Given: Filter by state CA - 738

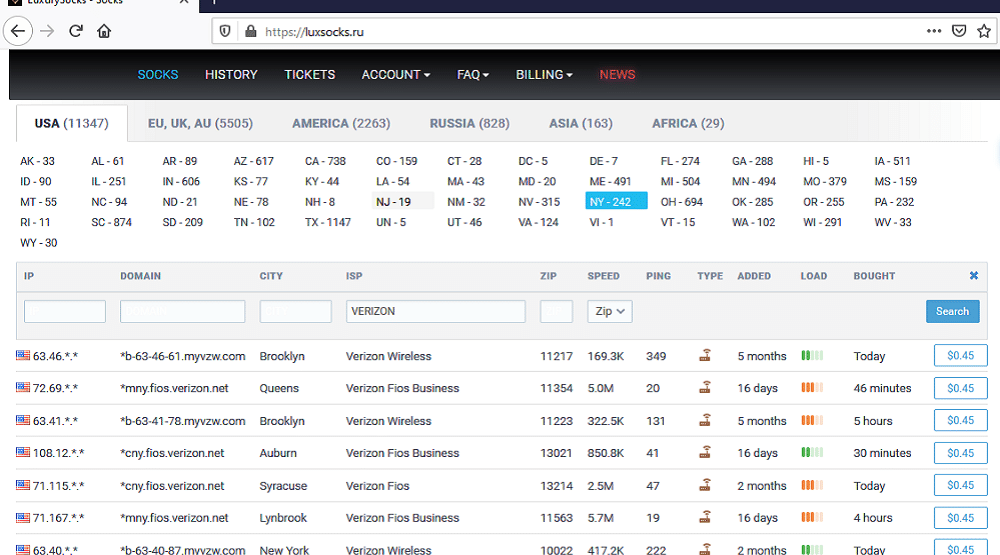Looking at the screenshot, I should [325, 161].
